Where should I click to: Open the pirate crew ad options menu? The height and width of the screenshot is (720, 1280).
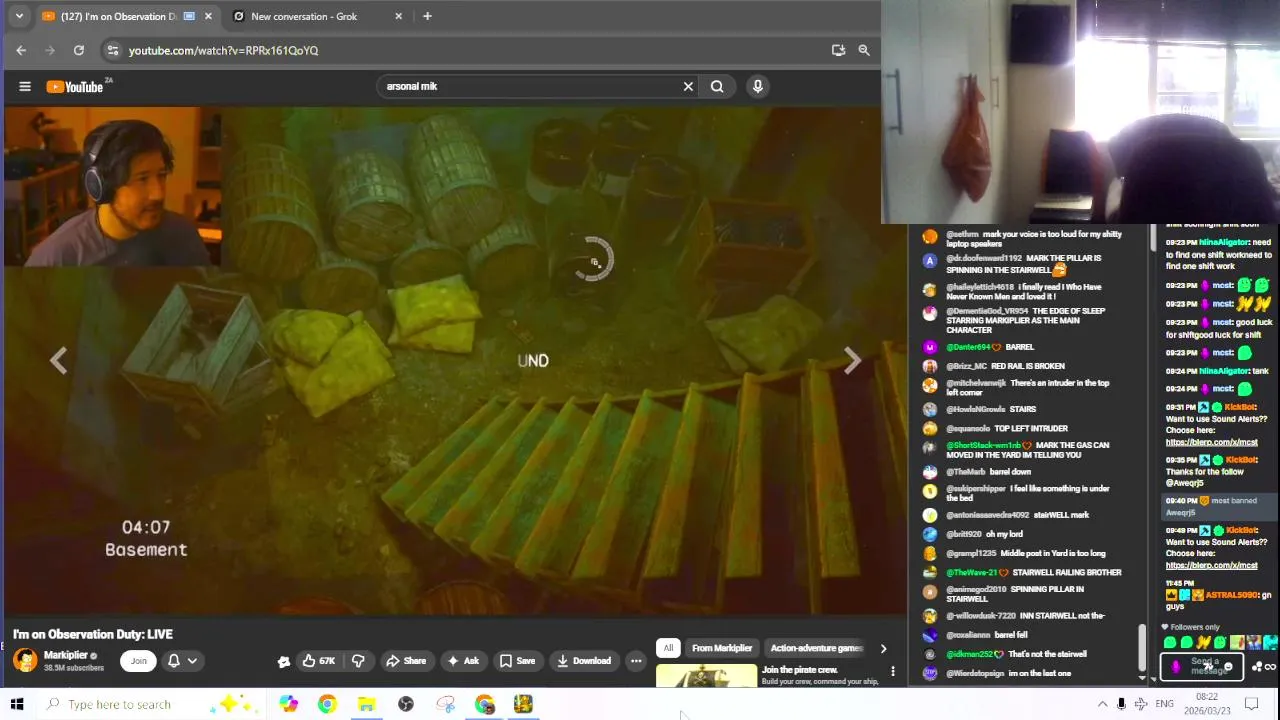click(x=893, y=671)
